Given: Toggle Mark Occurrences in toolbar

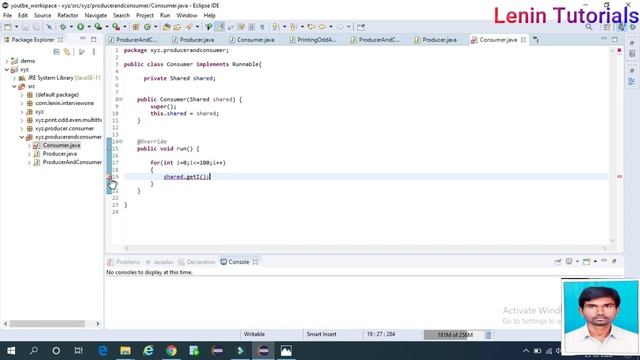Looking at the screenshot, I should [x=220, y=27].
